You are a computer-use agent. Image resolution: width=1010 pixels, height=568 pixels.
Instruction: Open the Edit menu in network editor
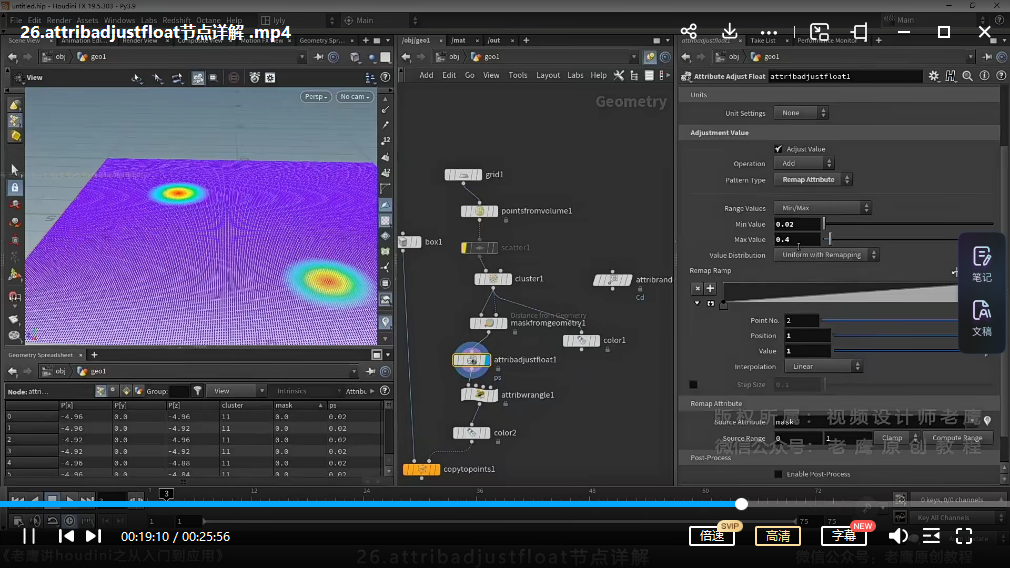tap(449, 75)
